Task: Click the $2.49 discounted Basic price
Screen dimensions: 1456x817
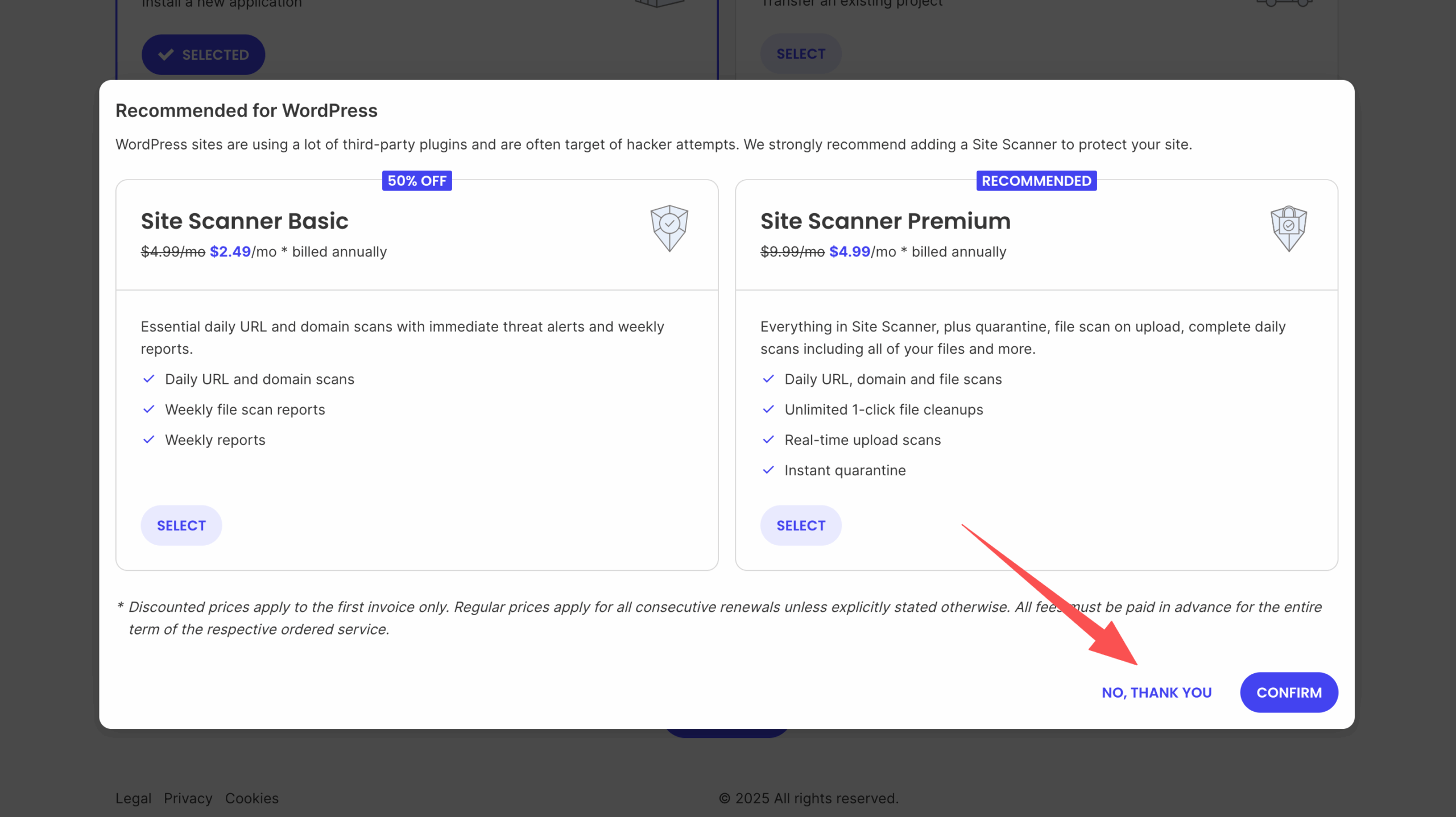Action: coord(230,252)
